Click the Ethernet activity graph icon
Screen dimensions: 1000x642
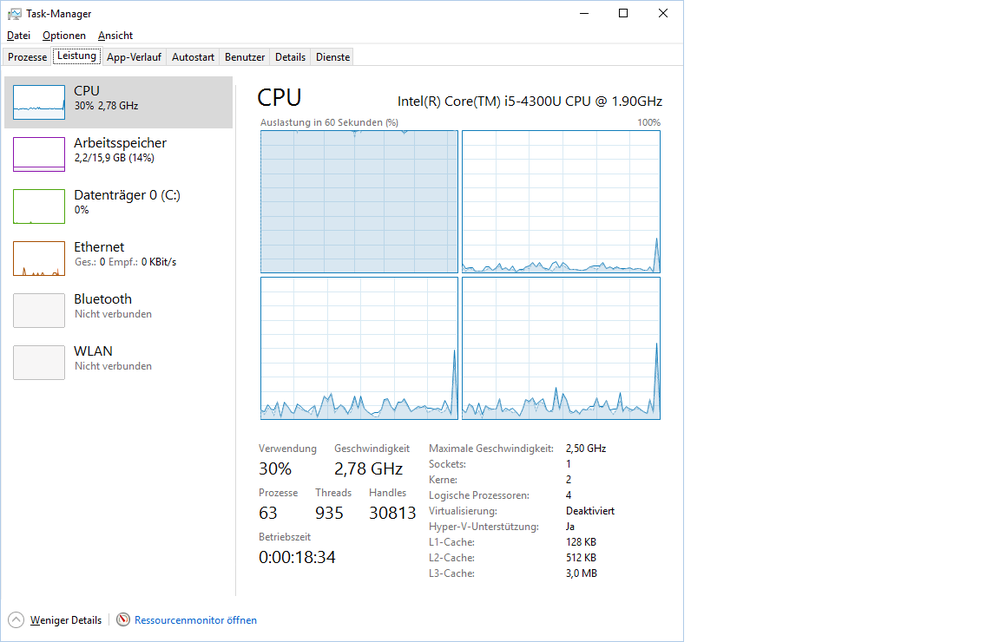click(39, 258)
